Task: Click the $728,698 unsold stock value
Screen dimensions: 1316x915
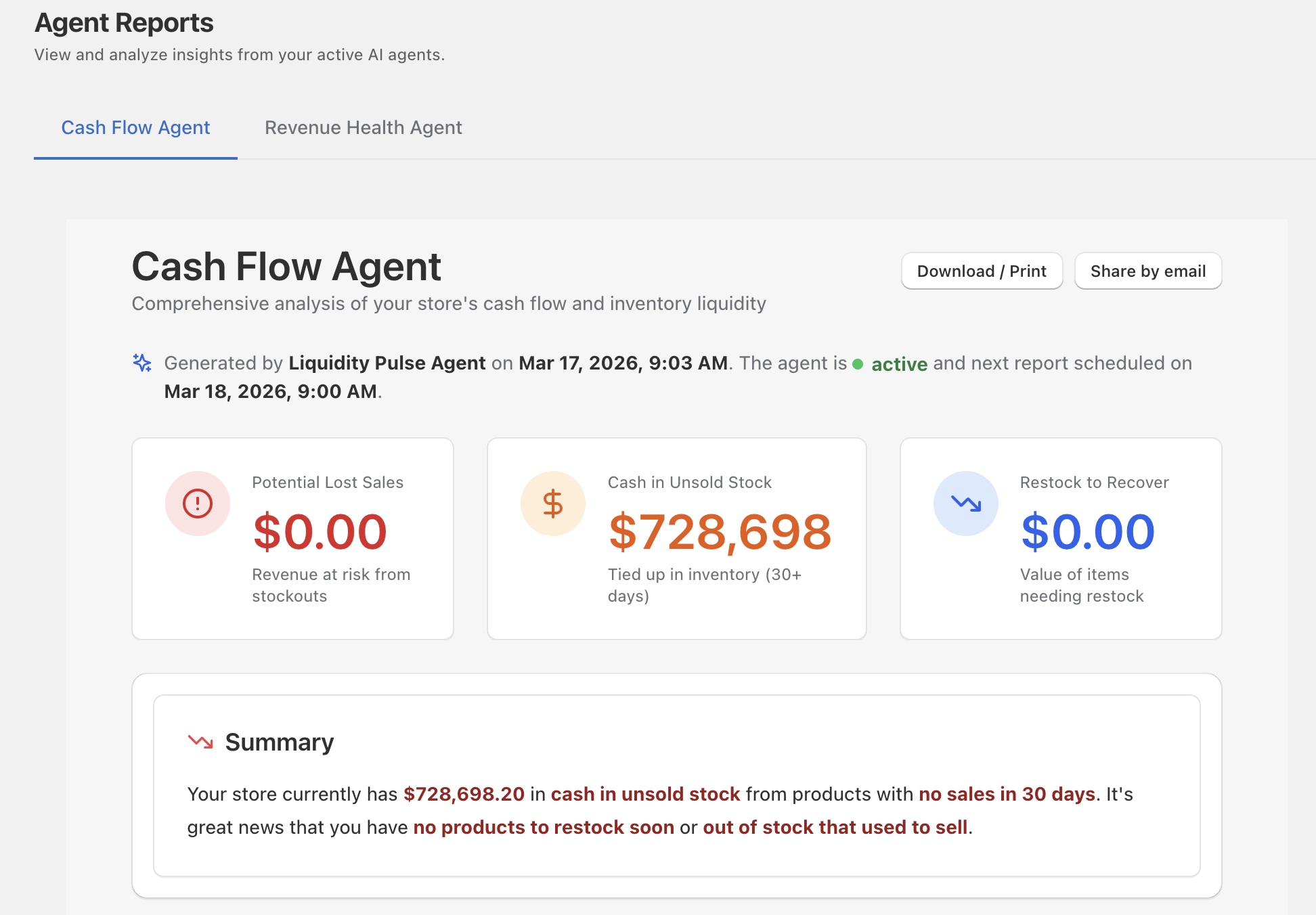Action: pos(720,532)
